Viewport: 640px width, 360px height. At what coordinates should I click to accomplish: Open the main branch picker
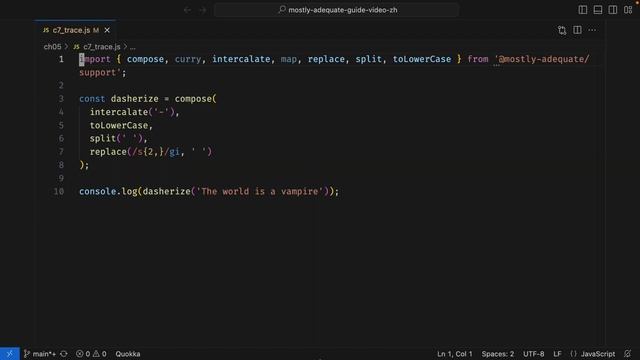click(x=40, y=354)
